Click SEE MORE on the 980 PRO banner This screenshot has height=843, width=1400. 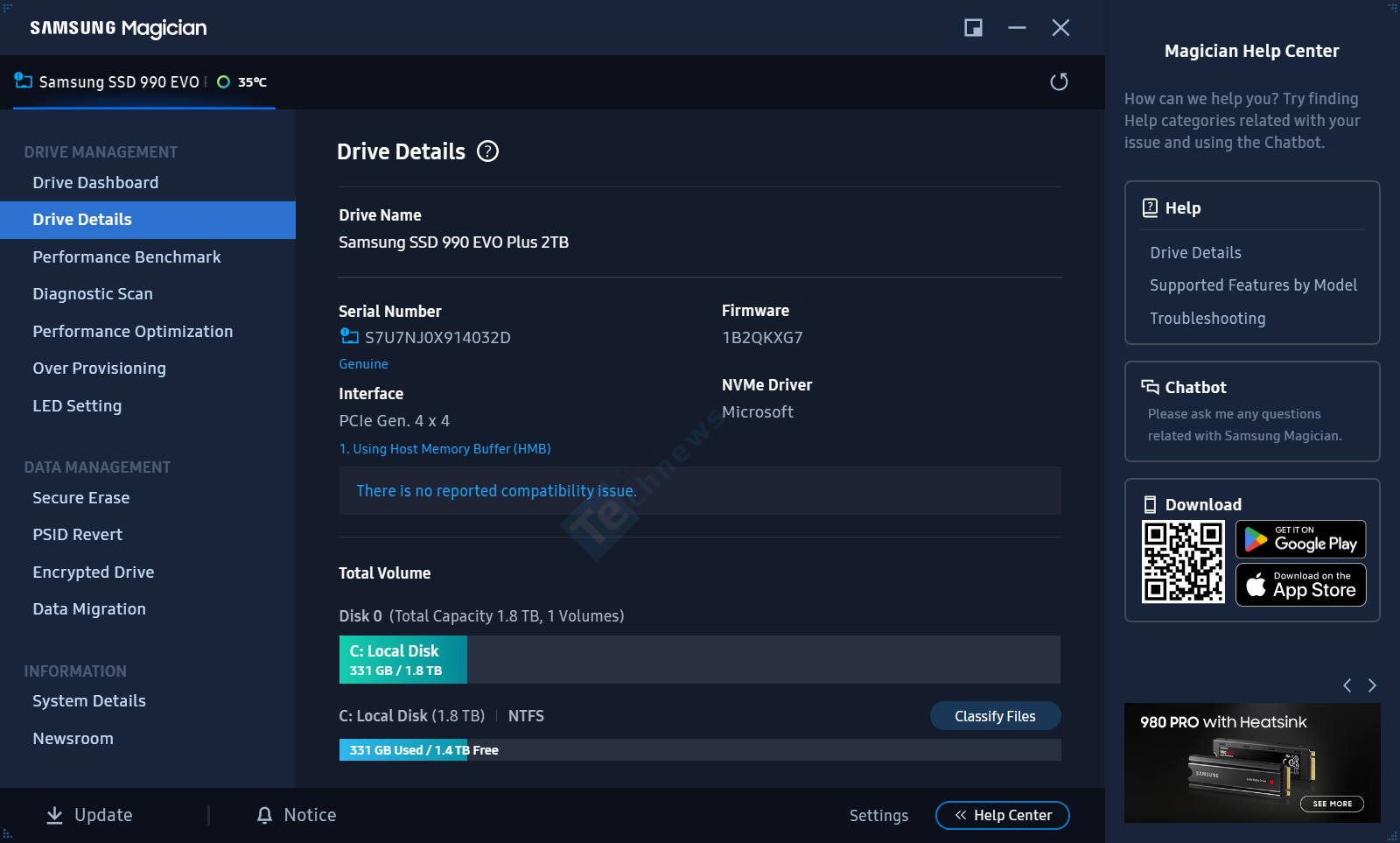pyautogui.click(x=1332, y=804)
